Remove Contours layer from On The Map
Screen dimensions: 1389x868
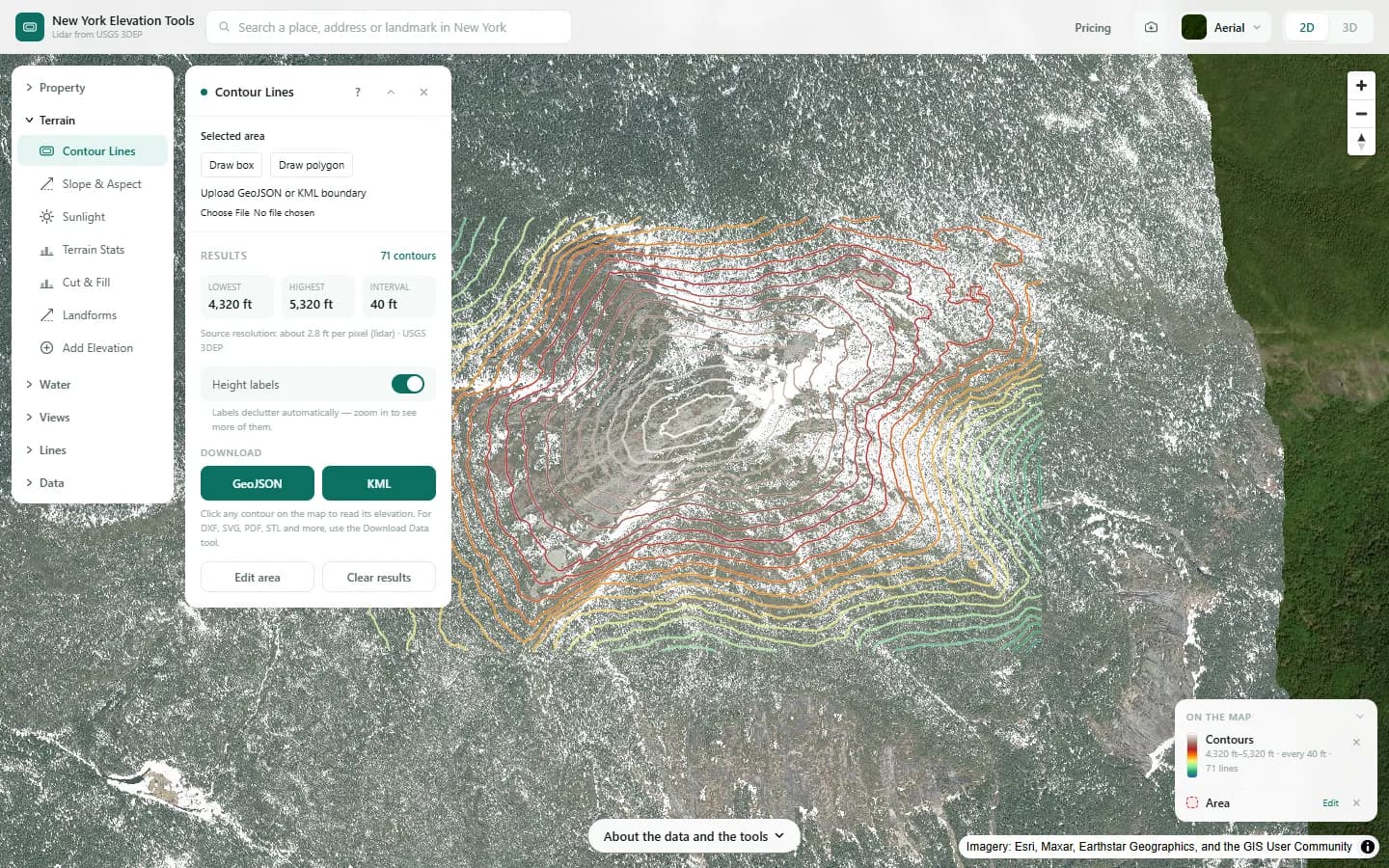1356,743
